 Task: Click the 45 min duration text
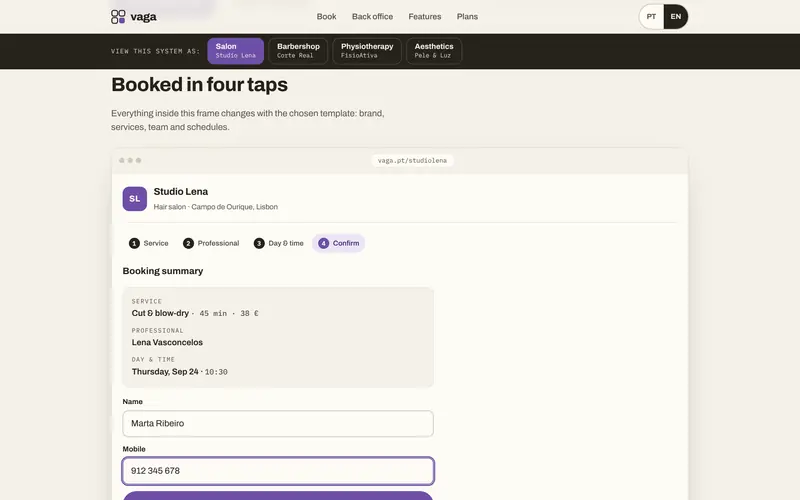click(x=213, y=314)
